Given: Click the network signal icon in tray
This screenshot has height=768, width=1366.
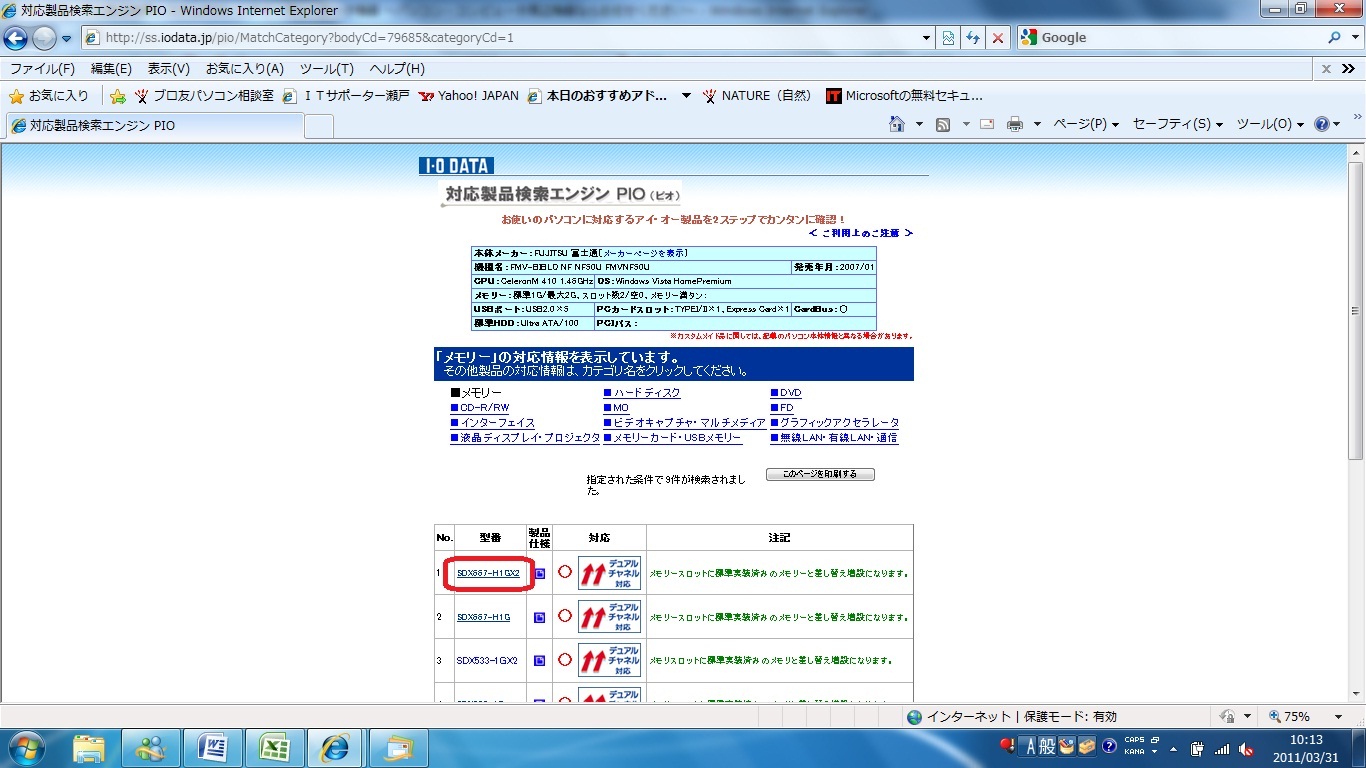Looking at the screenshot, I should tap(1222, 748).
